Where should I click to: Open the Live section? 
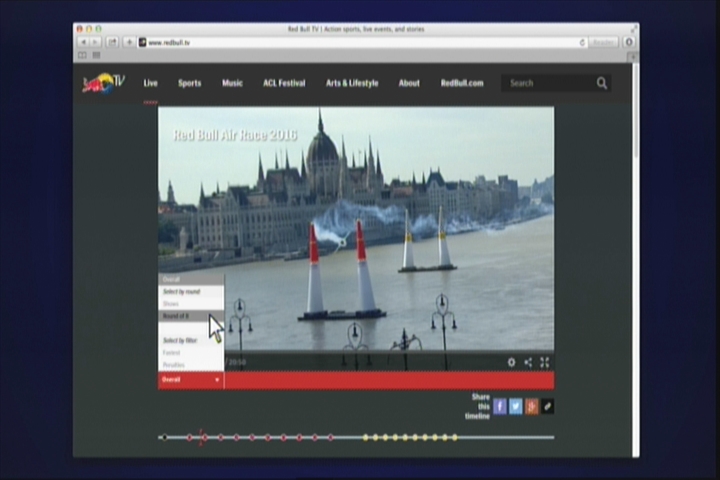coord(151,83)
